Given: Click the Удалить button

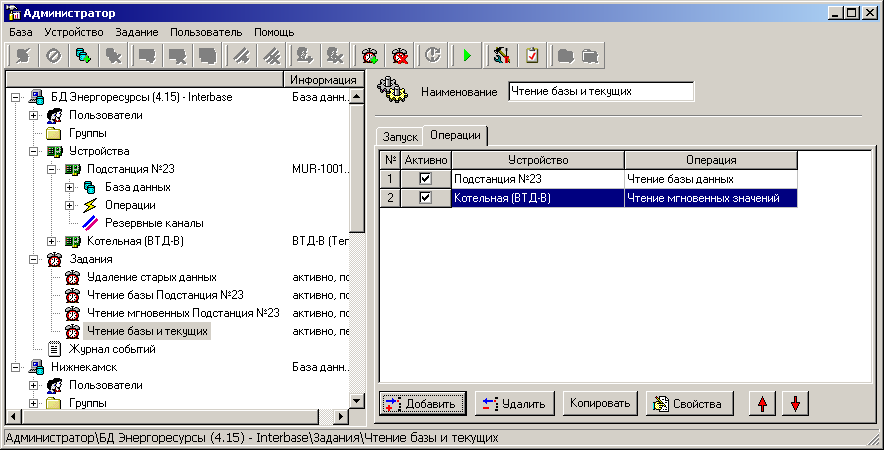Looking at the screenshot, I should coord(514,403).
